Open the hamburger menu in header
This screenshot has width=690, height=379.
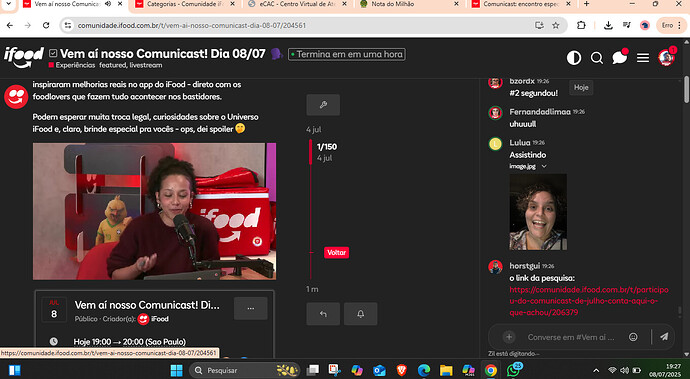click(x=643, y=58)
